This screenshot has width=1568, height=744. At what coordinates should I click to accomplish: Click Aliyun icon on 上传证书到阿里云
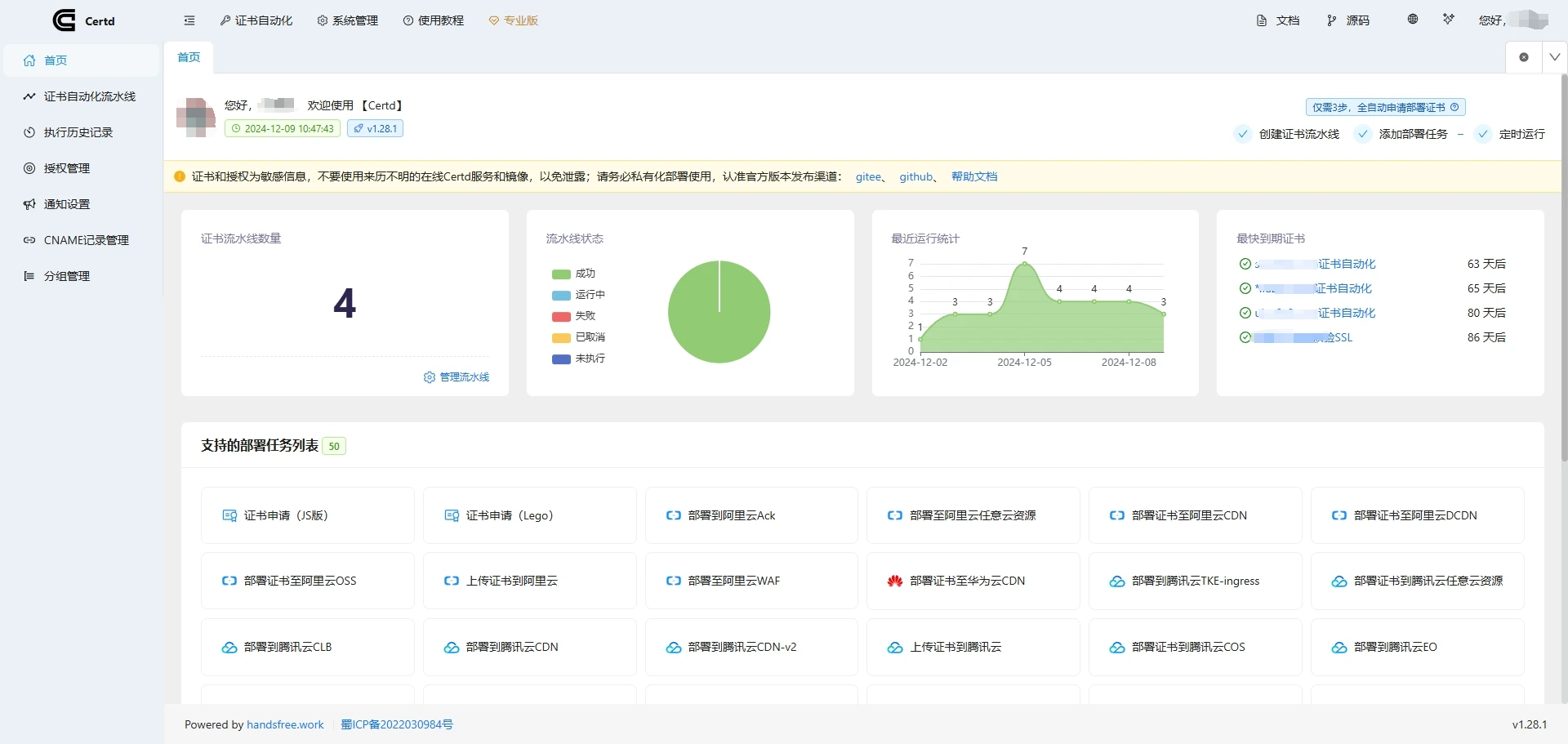coord(452,581)
